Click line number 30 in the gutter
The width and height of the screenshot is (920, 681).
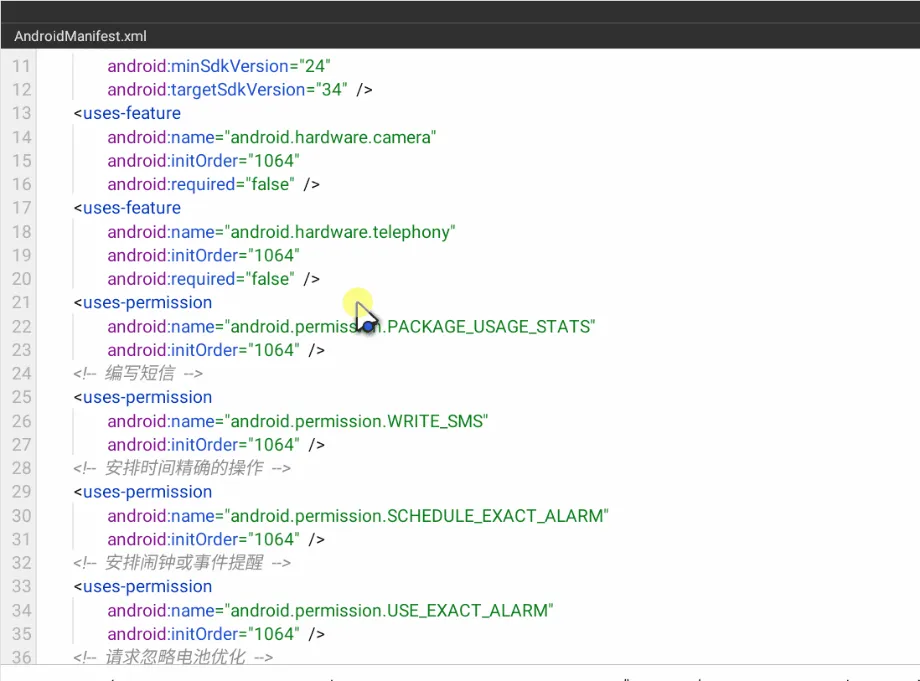[21, 516]
